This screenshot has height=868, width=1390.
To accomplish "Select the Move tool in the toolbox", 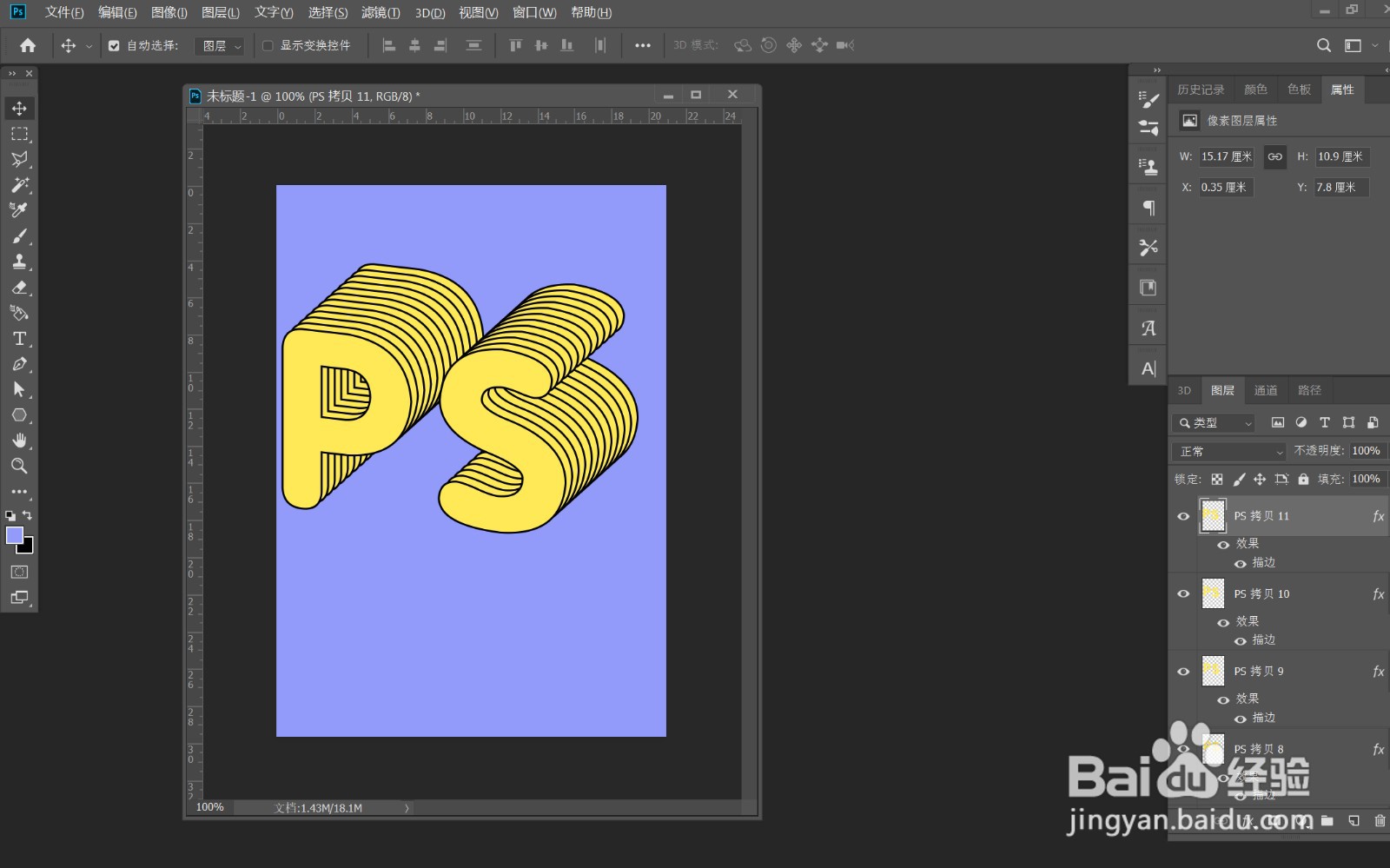I will 19,109.
